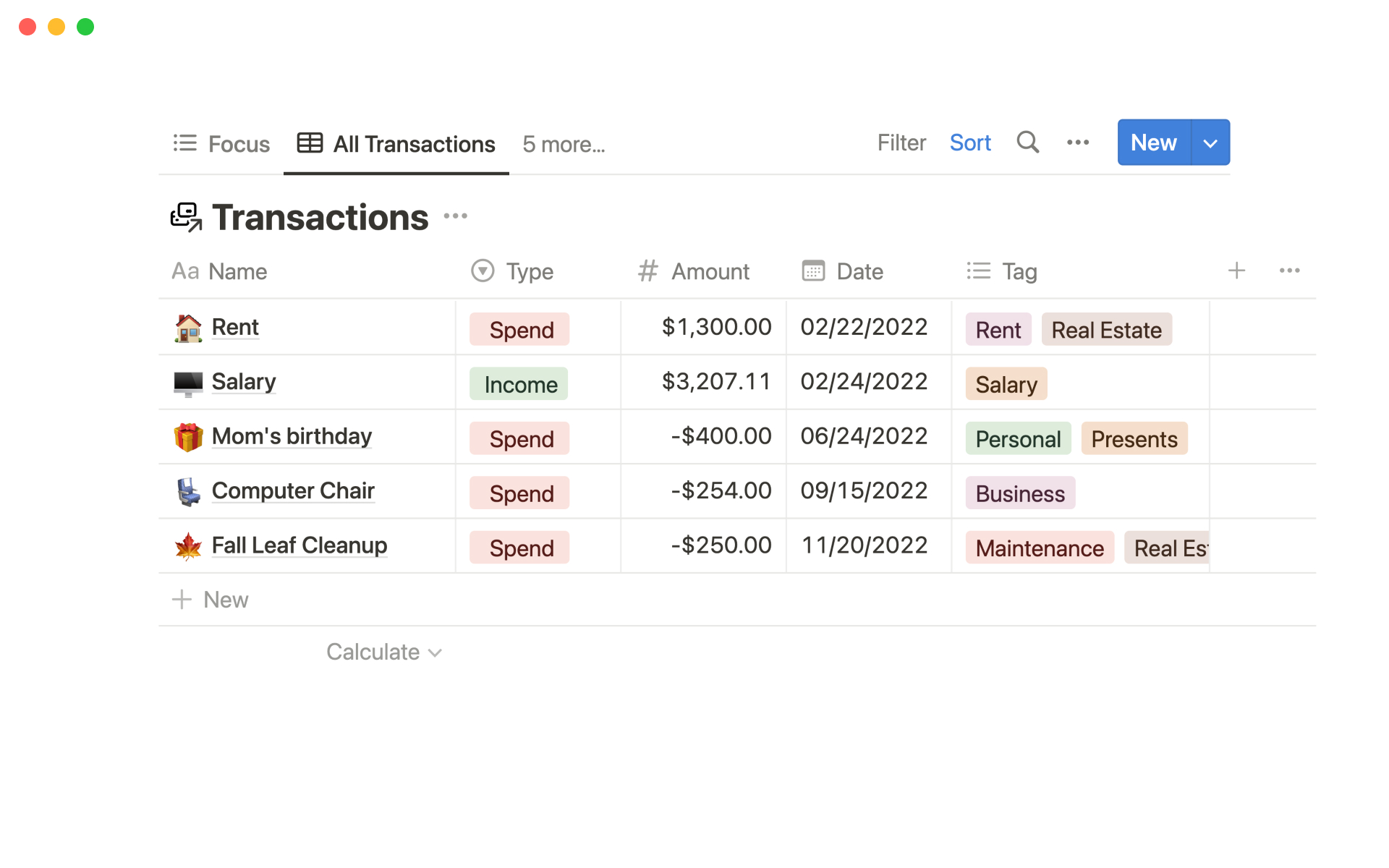Screen dimensions: 1389x868
Task: Click the Filter button
Action: point(901,142)
